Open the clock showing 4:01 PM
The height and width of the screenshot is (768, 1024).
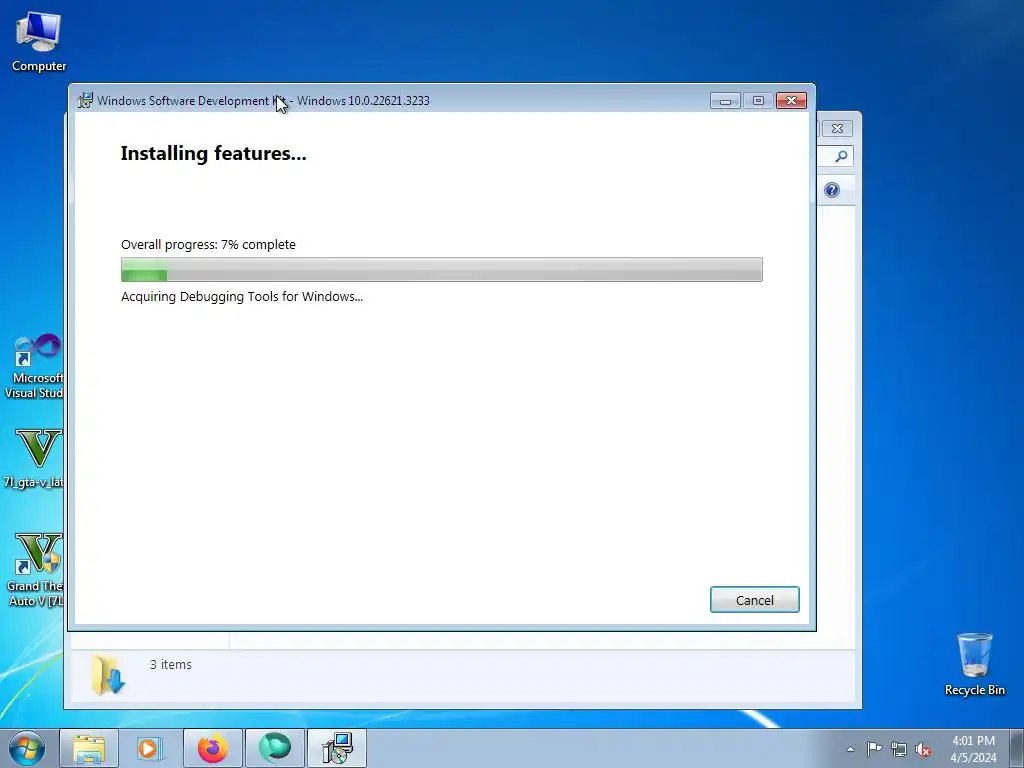point(973,749)
